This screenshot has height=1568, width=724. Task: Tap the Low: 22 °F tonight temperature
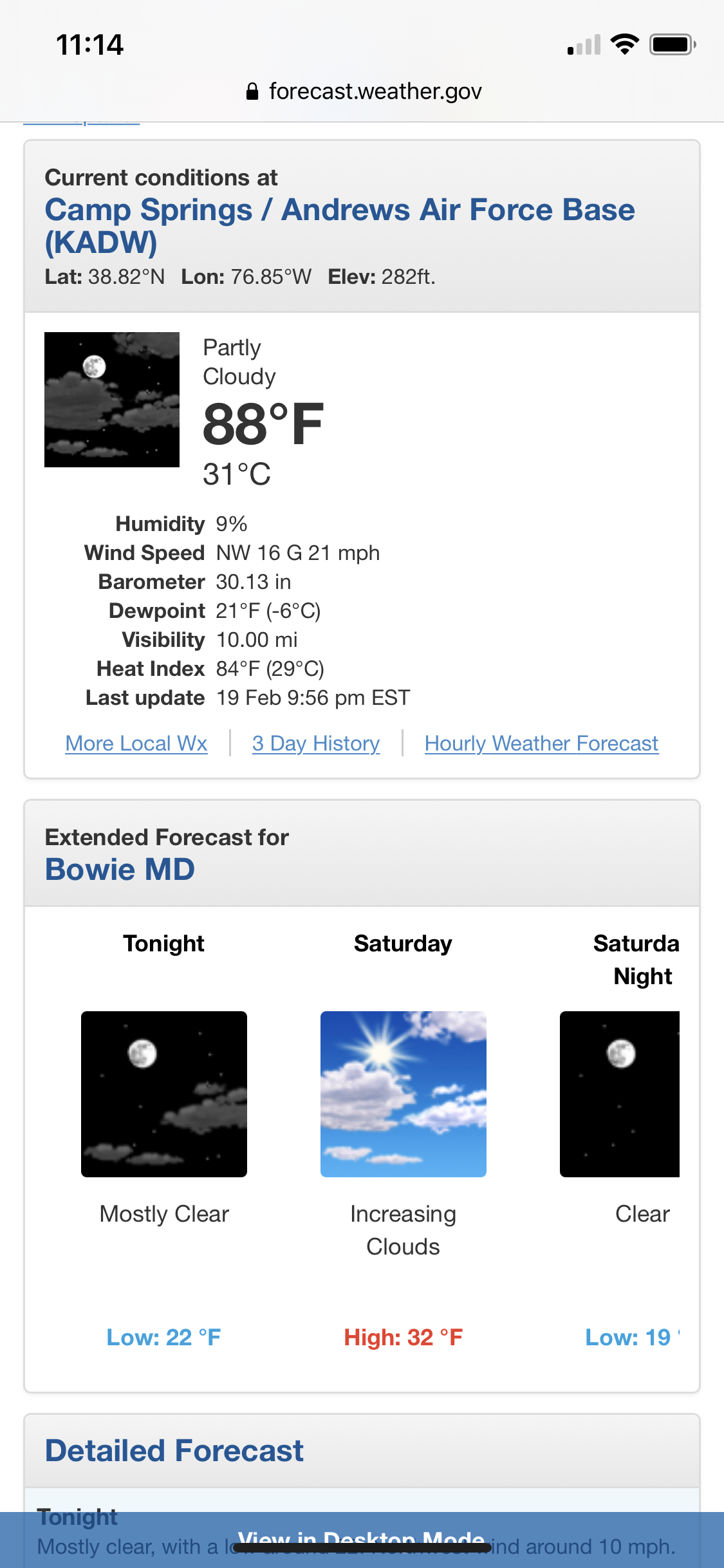coord(163,1338)
